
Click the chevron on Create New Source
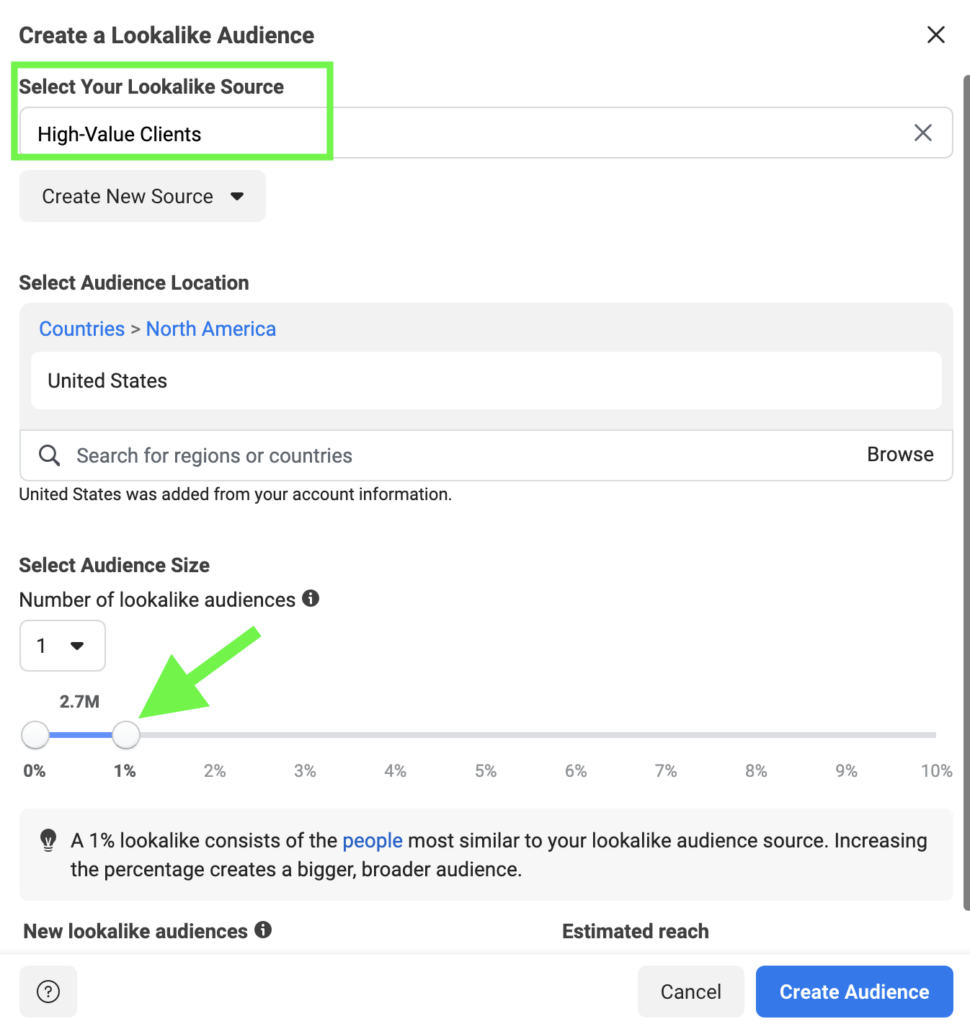237,196
